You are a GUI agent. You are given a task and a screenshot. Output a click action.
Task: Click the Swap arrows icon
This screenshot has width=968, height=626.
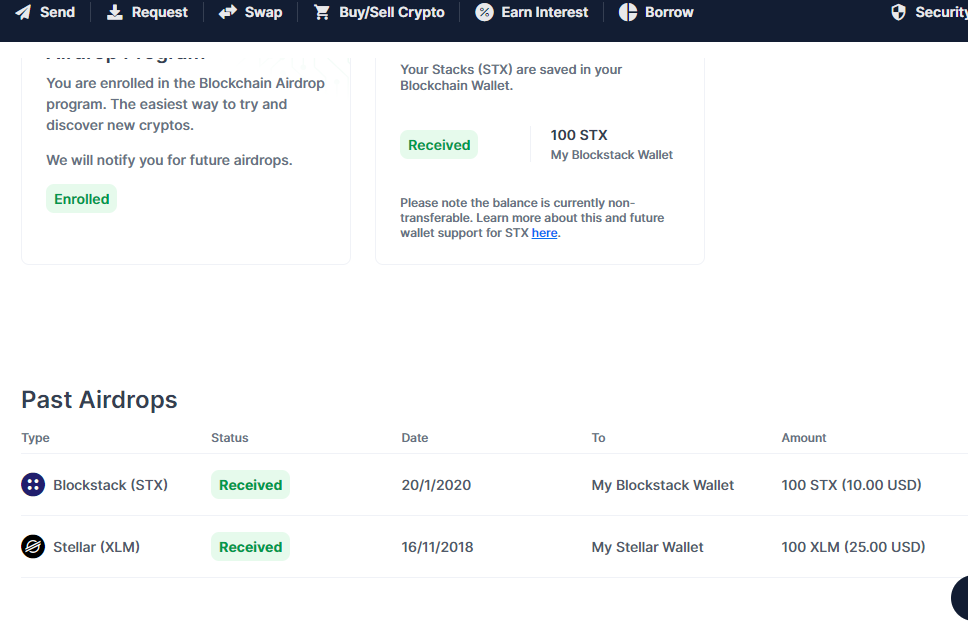[228, 12]
